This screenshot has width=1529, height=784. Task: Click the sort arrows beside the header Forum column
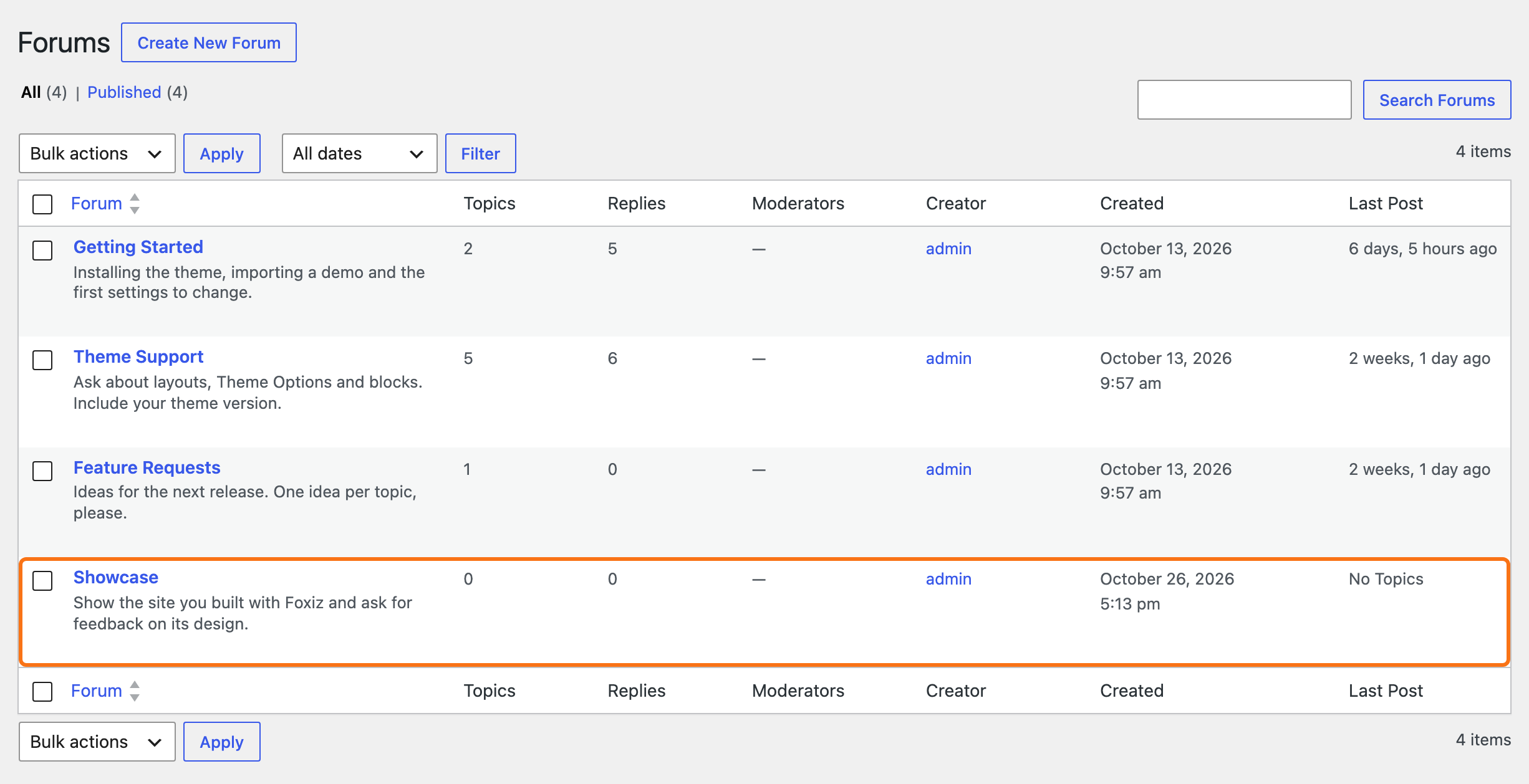pos(135,204)
